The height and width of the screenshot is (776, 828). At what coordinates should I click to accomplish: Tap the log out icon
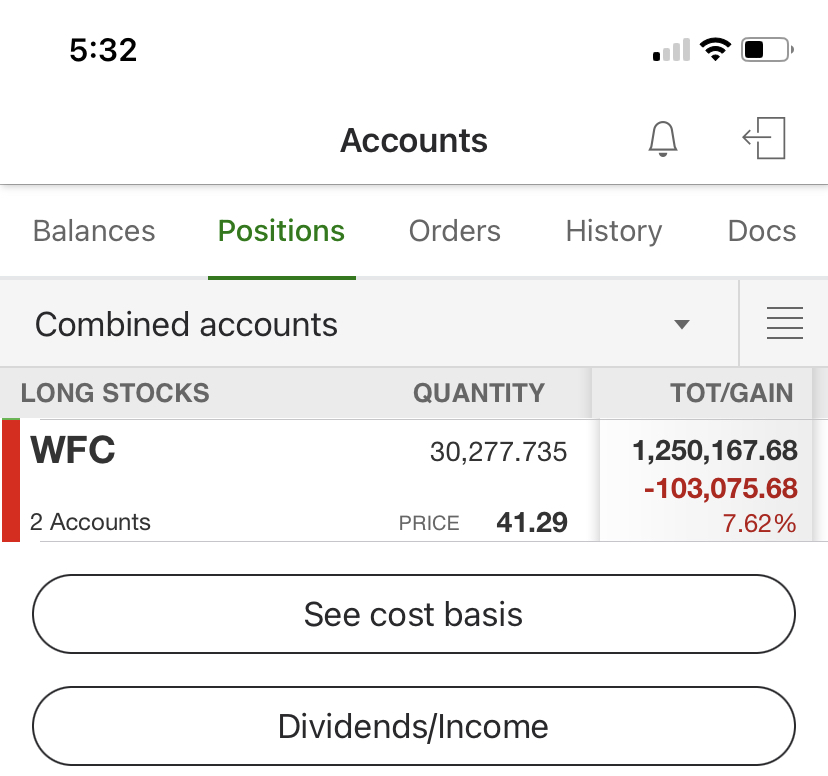(x=765, y=139)
